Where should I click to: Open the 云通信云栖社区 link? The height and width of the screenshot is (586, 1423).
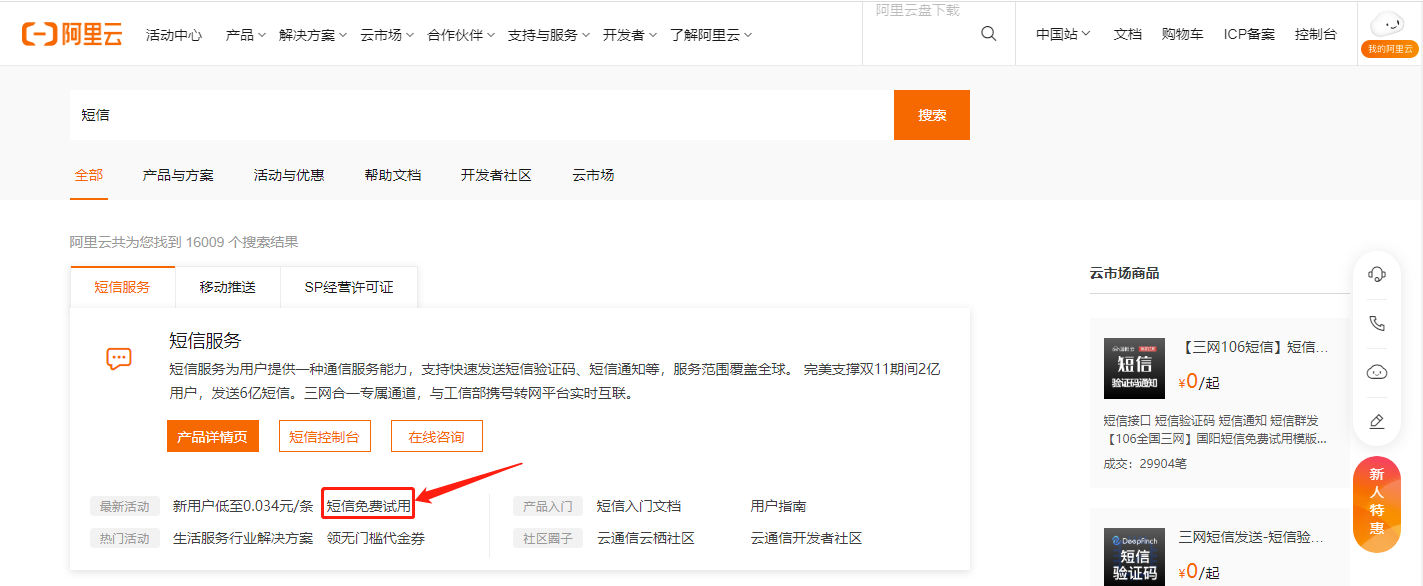[x=646, y=538]
